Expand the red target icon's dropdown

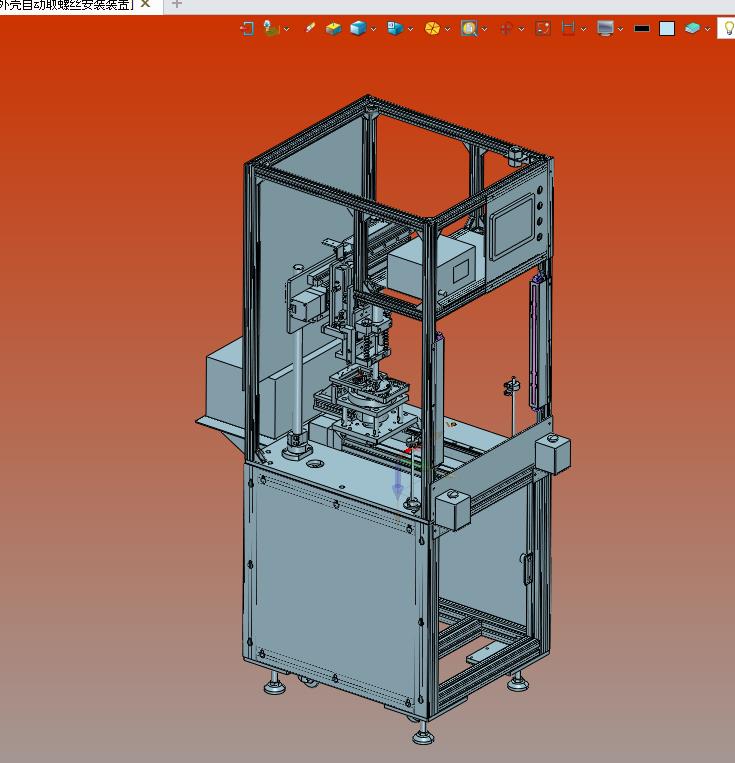tap(521, 29)
